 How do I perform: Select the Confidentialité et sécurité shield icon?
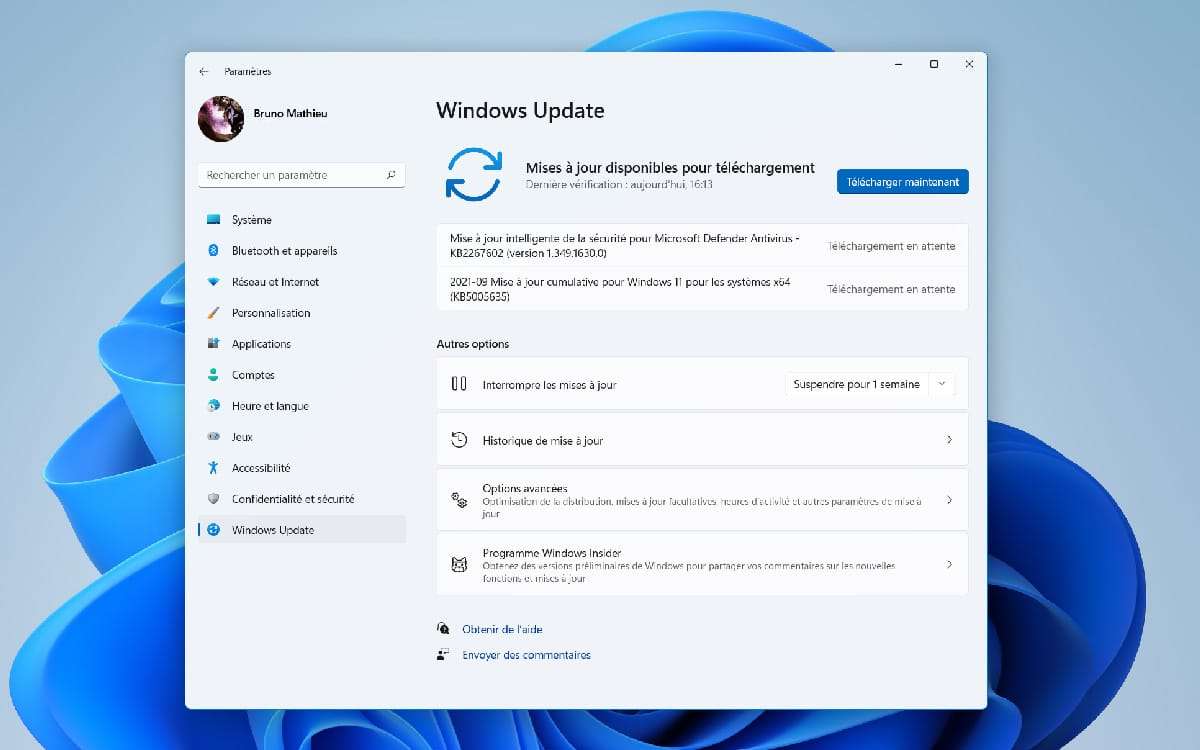(x=213, y=499)
